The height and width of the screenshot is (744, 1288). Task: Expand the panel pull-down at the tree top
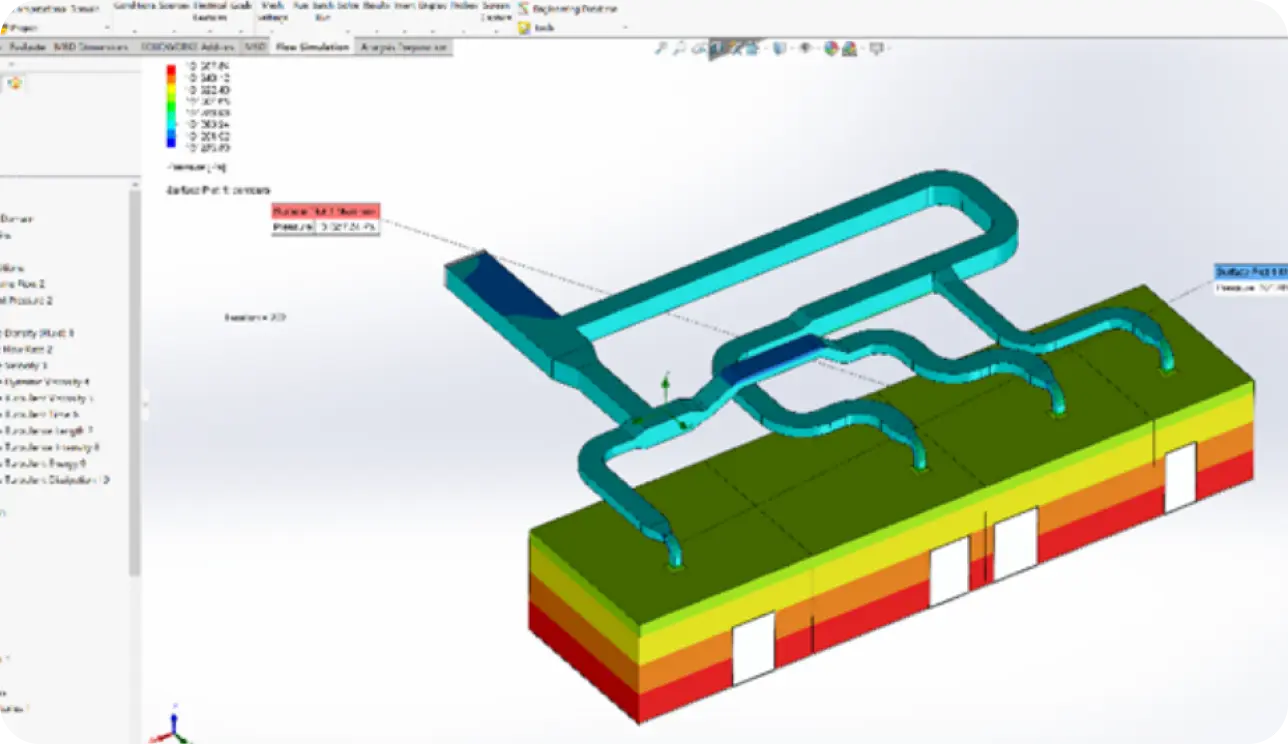click(135, 183)
